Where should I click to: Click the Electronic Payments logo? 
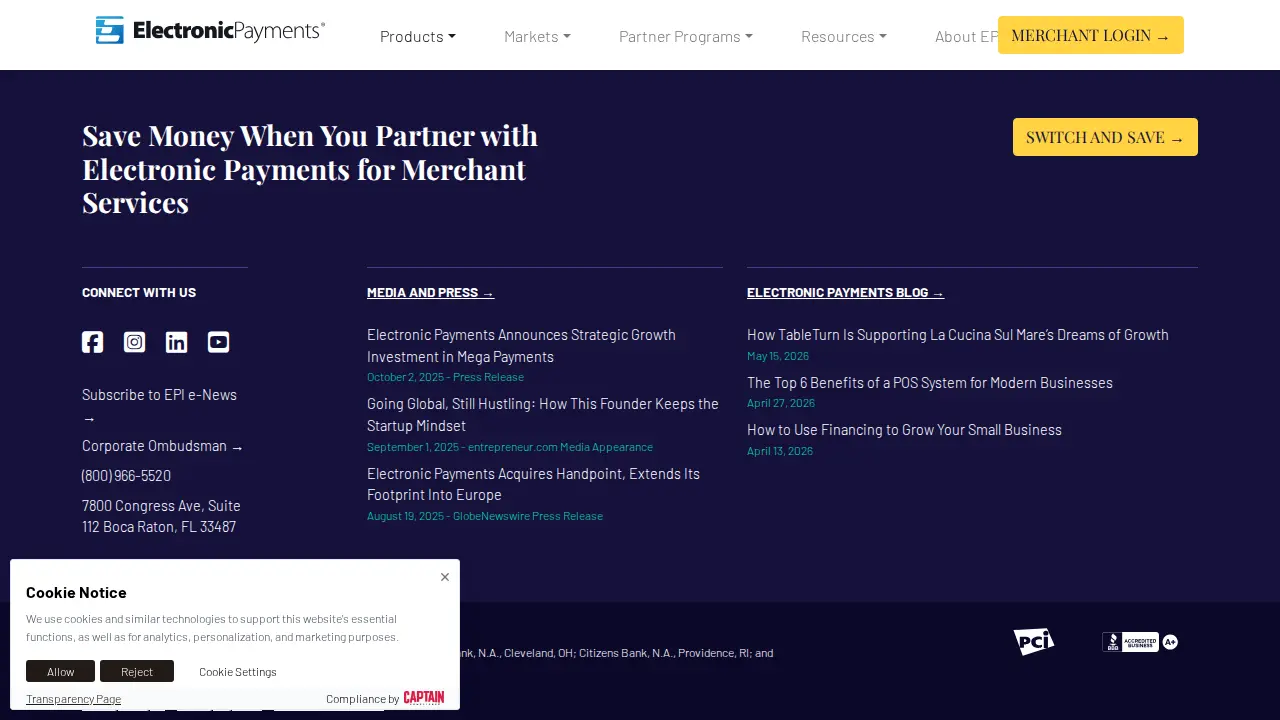[x=210, y=30]
